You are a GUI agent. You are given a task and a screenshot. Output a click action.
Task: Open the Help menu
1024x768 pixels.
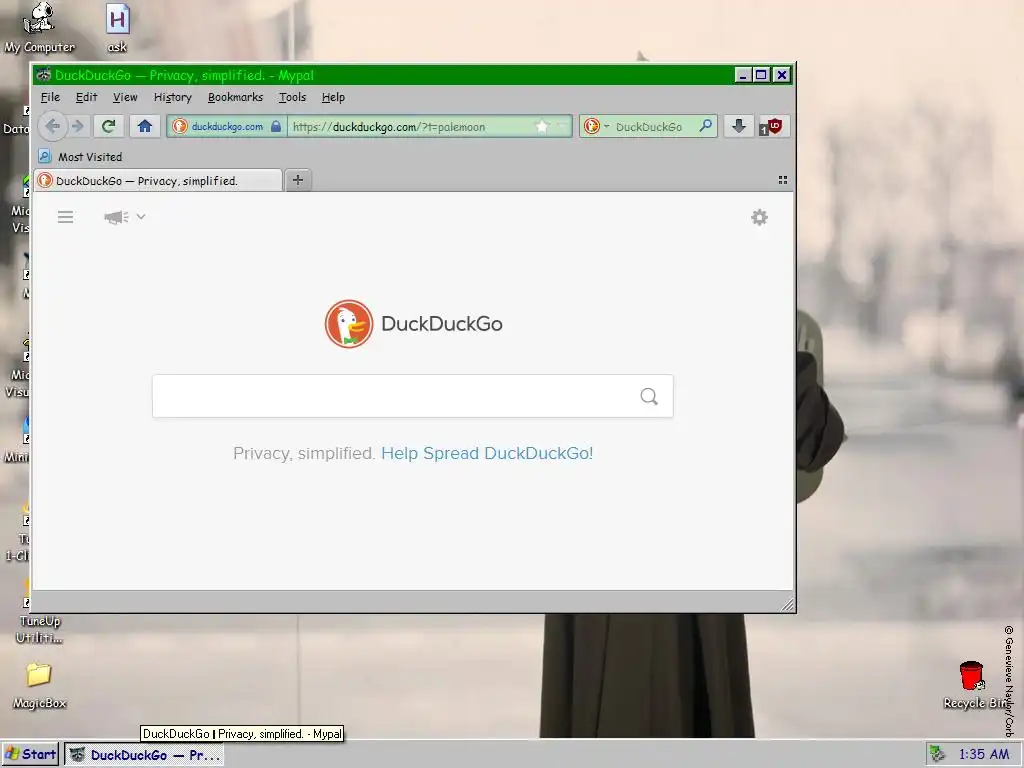coord(333,97)
